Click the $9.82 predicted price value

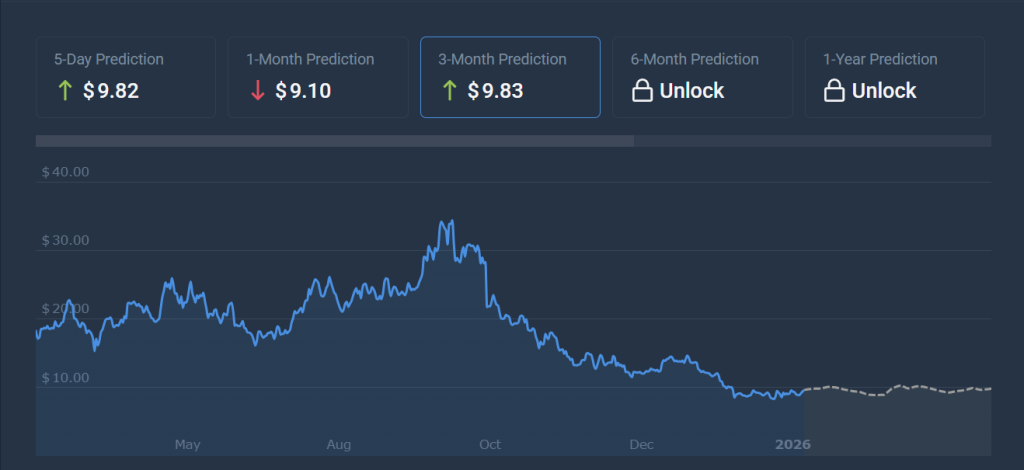111,91
